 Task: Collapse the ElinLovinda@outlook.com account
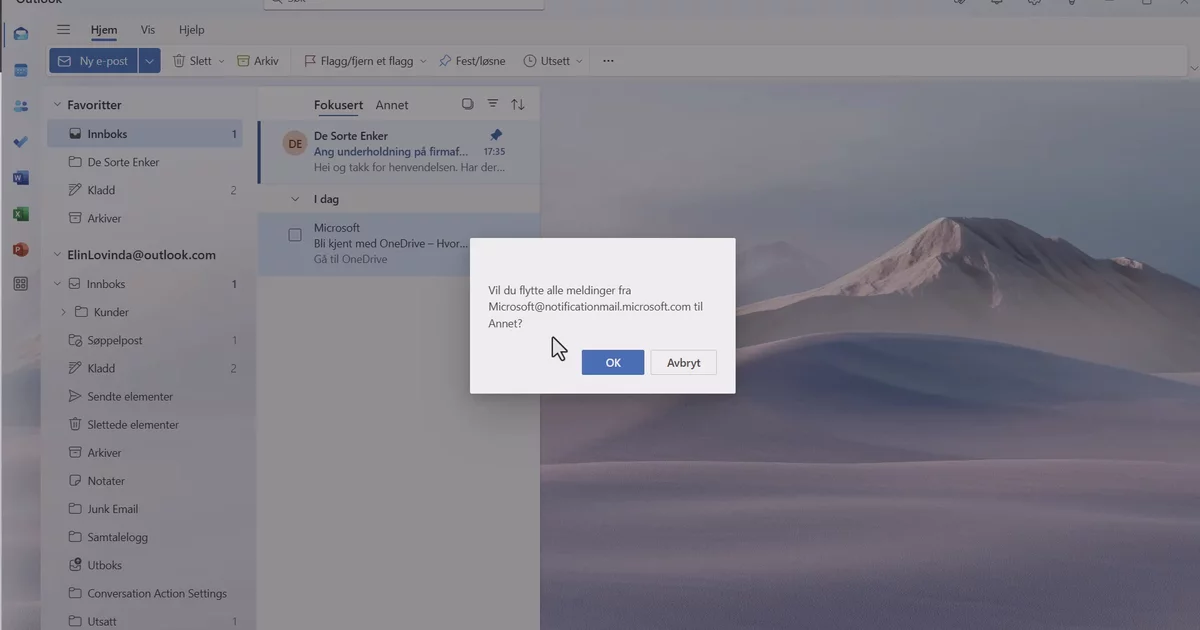click(x=57, y=255)
